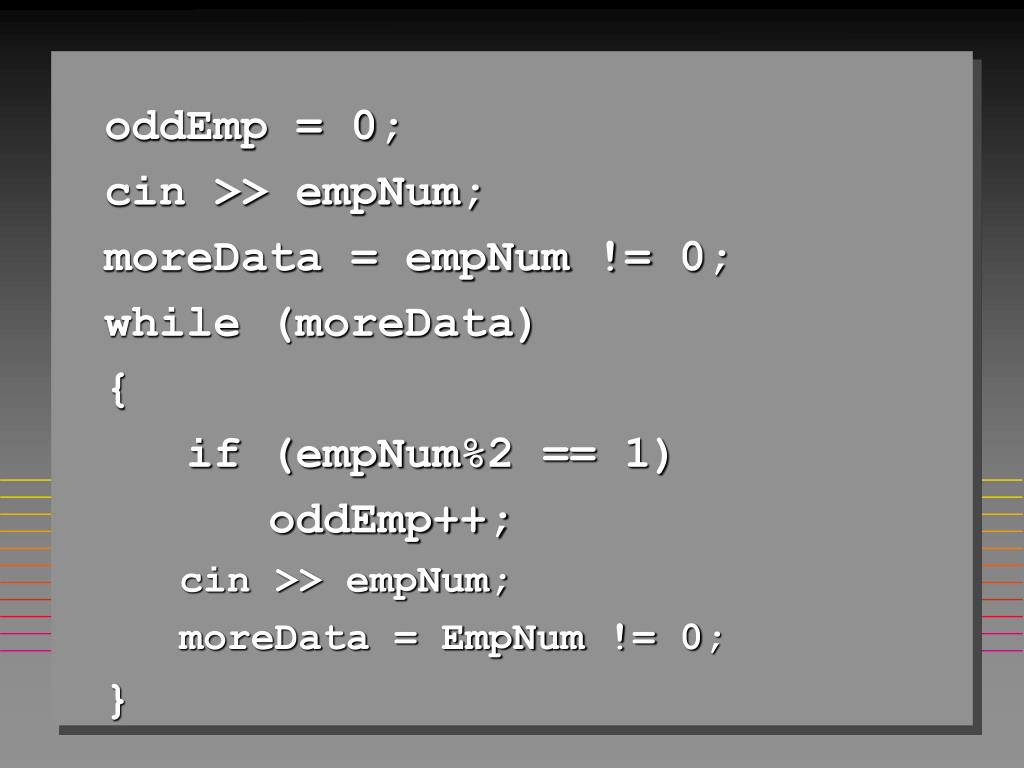Click the '%2' modulus expression

[x=487, y=453]
